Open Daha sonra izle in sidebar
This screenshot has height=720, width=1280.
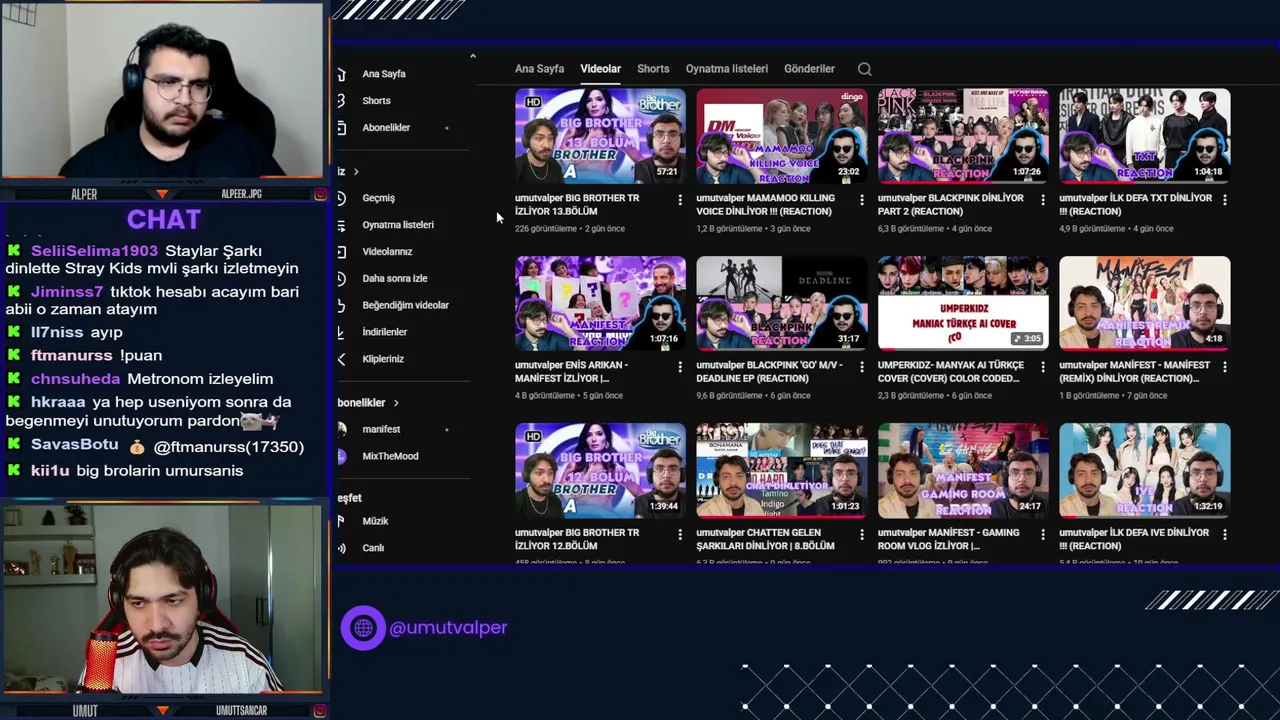click(x=394, y=279)
